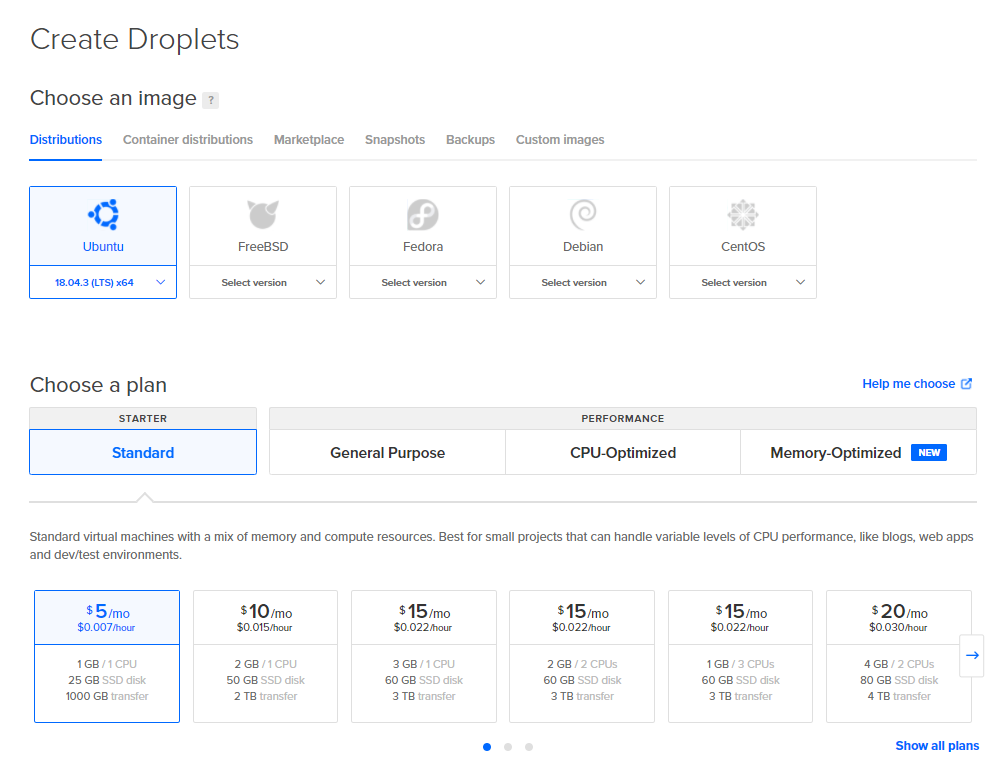Pick the Fedora distribution icon
Screen dimensions: 1006x772
click(423, 214)
